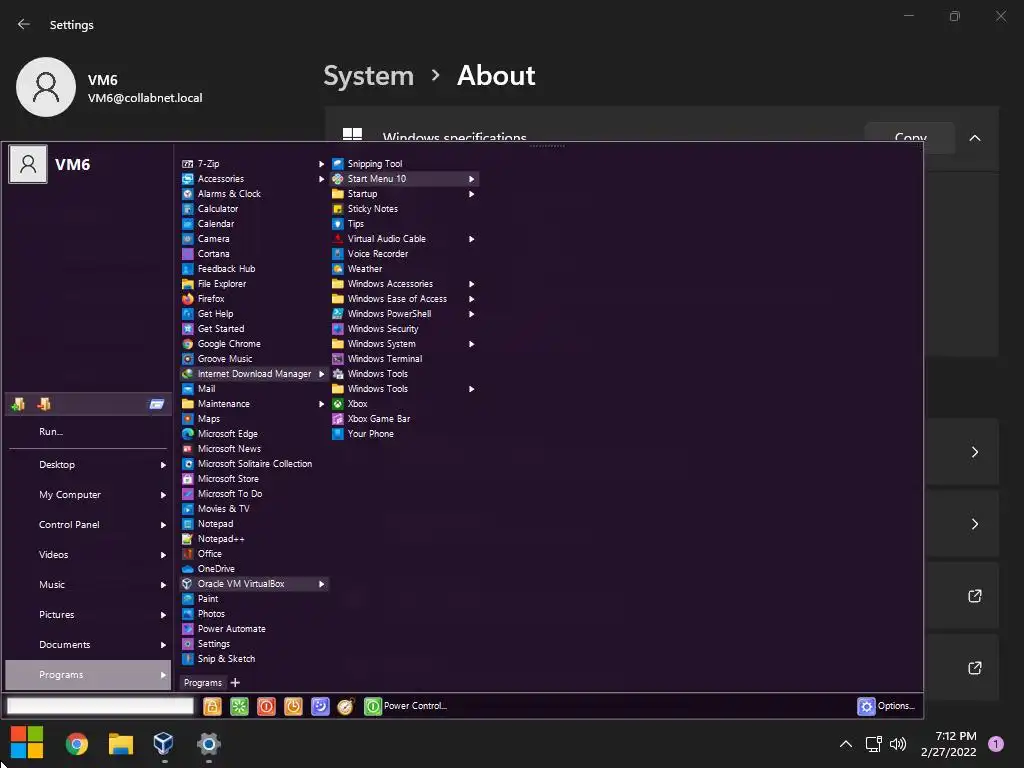Click the purple moon sleep icon

(x=320, y=706)
